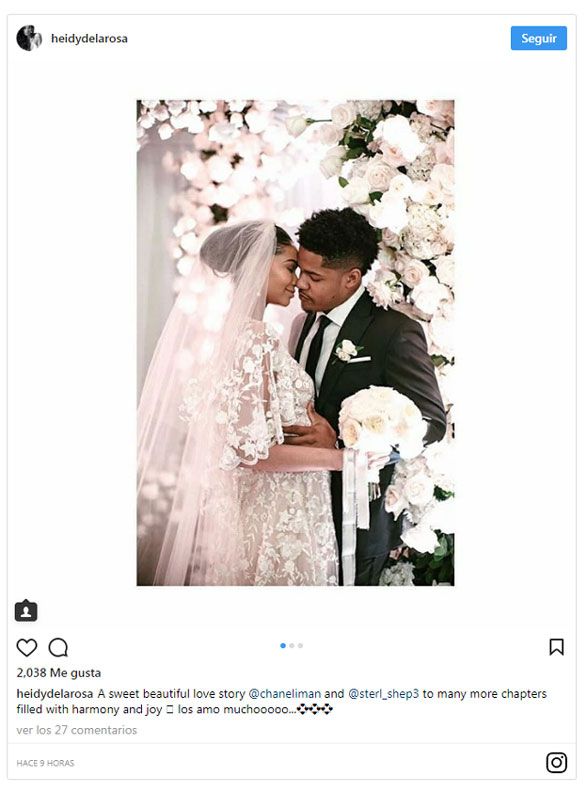587x800 pixels.
Task: Visit the @sterl_shep3 mention link
Action: 384,694
